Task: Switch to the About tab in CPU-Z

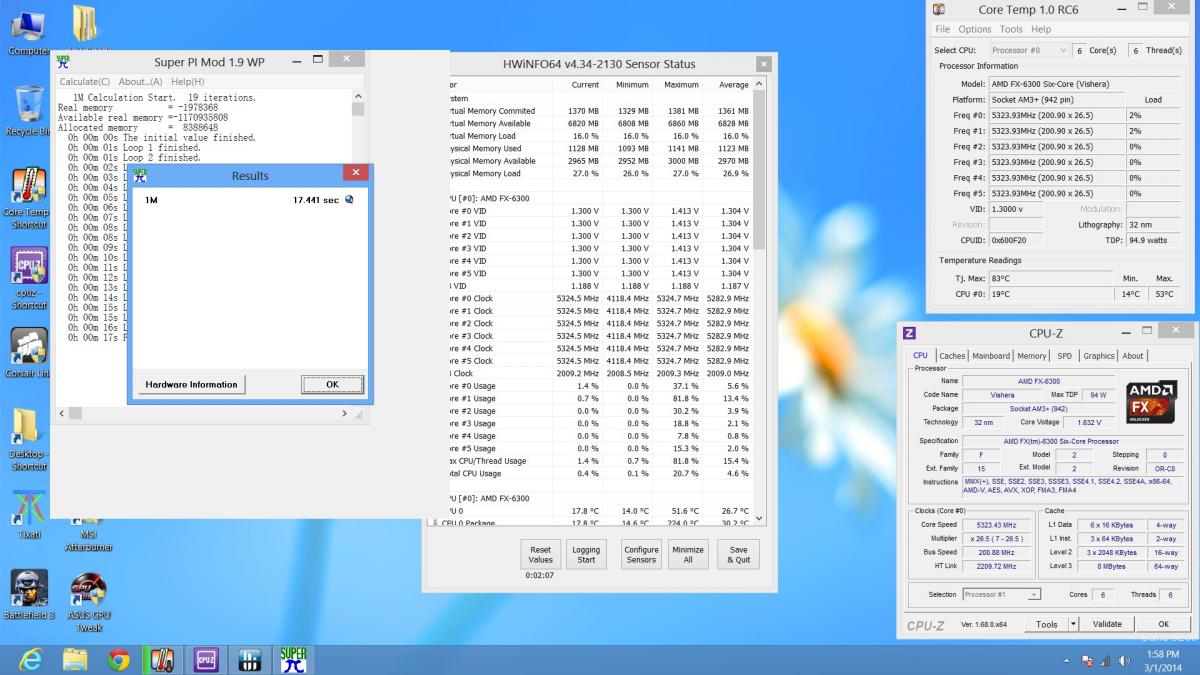Action: click(1132, 356)
